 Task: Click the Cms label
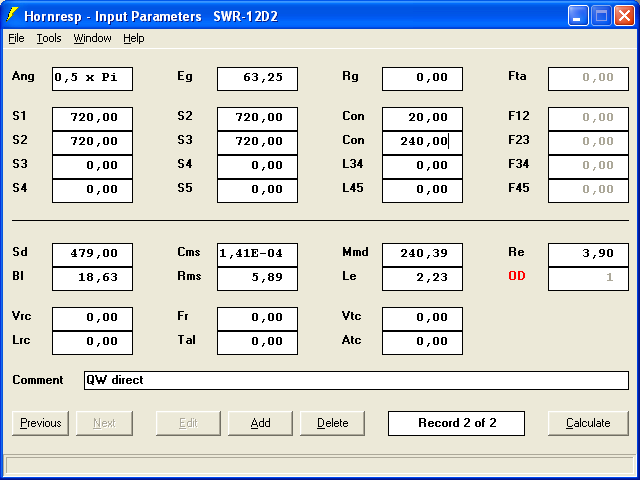pyautogui.click(x=189, y=252)
